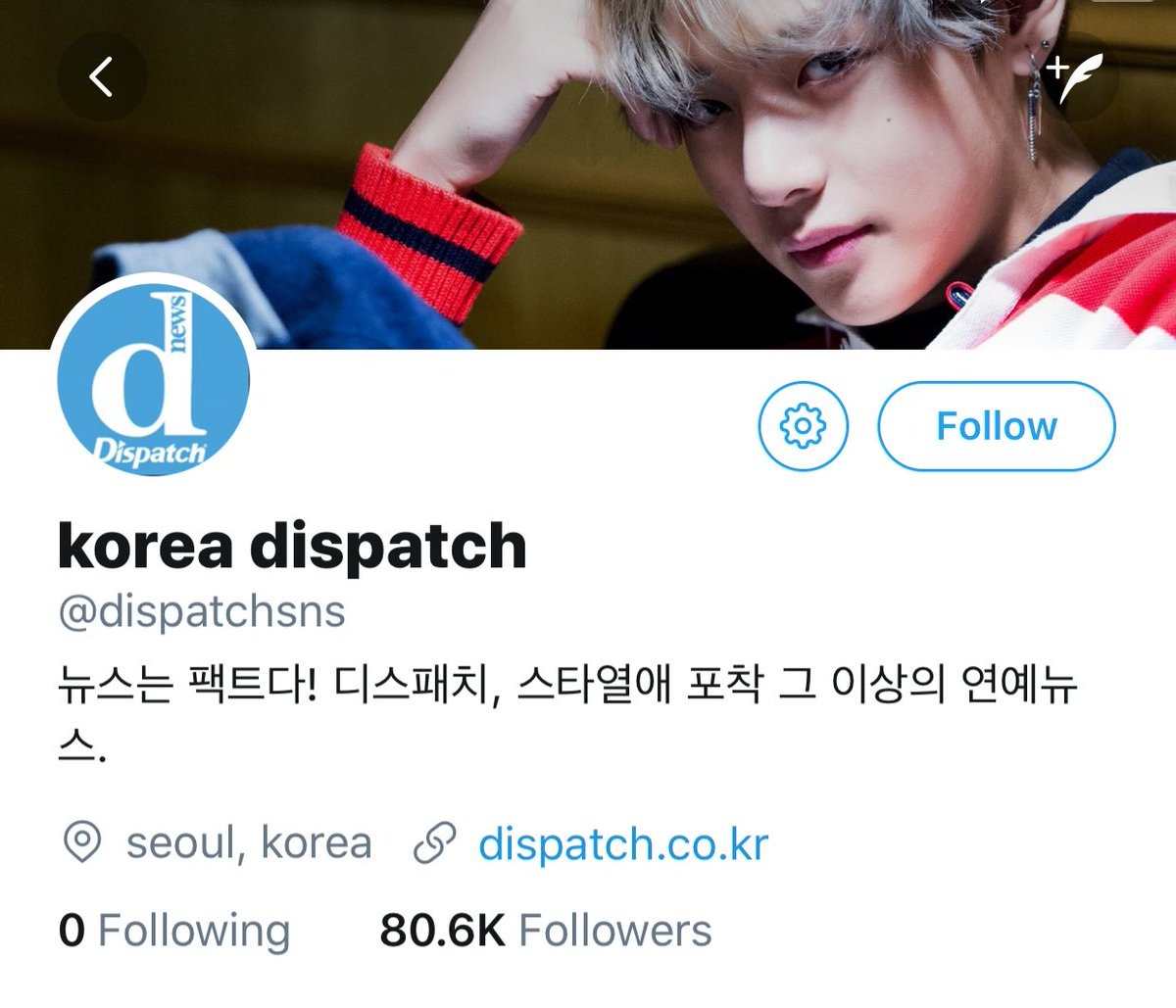Tap the seoul, korea location text
This screenshot has height=1008, width=1176.
coord(249,842)
